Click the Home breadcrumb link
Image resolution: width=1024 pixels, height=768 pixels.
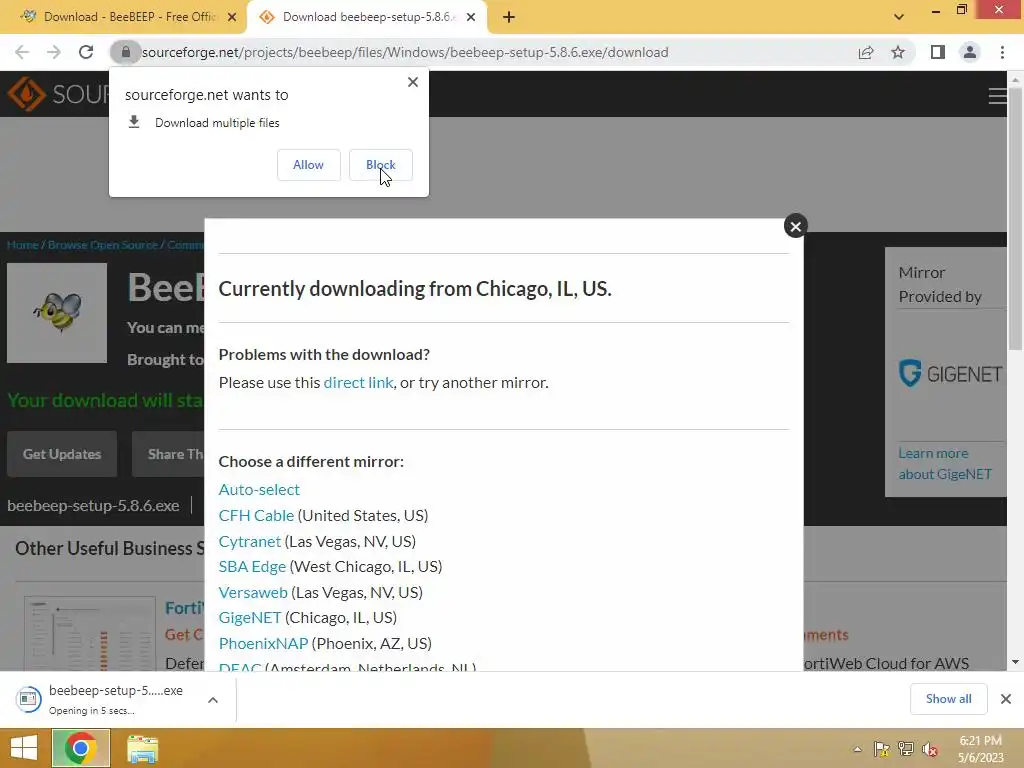[x=22, y=245]
